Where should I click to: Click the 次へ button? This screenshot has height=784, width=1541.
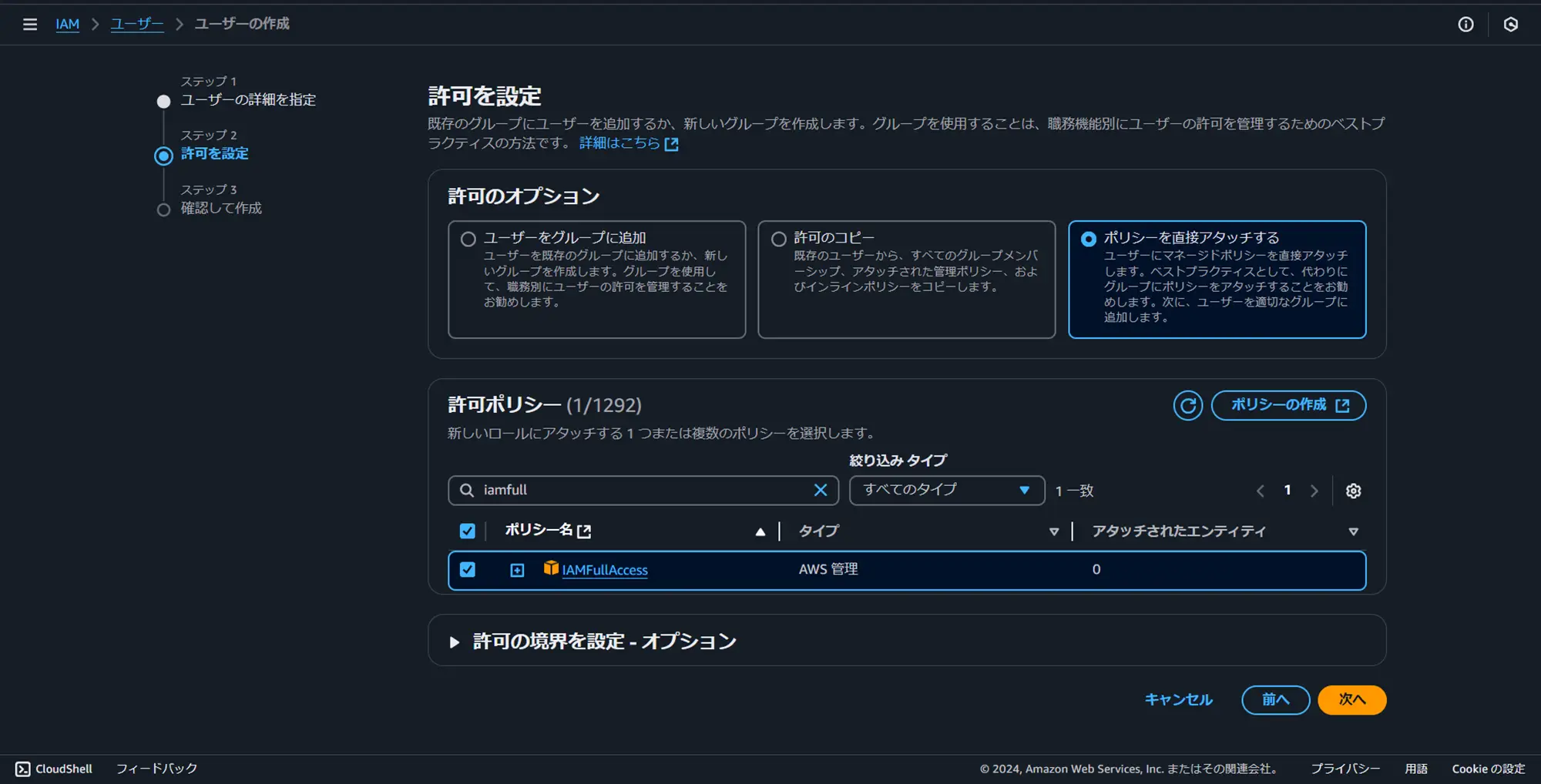pos(1351,699)
